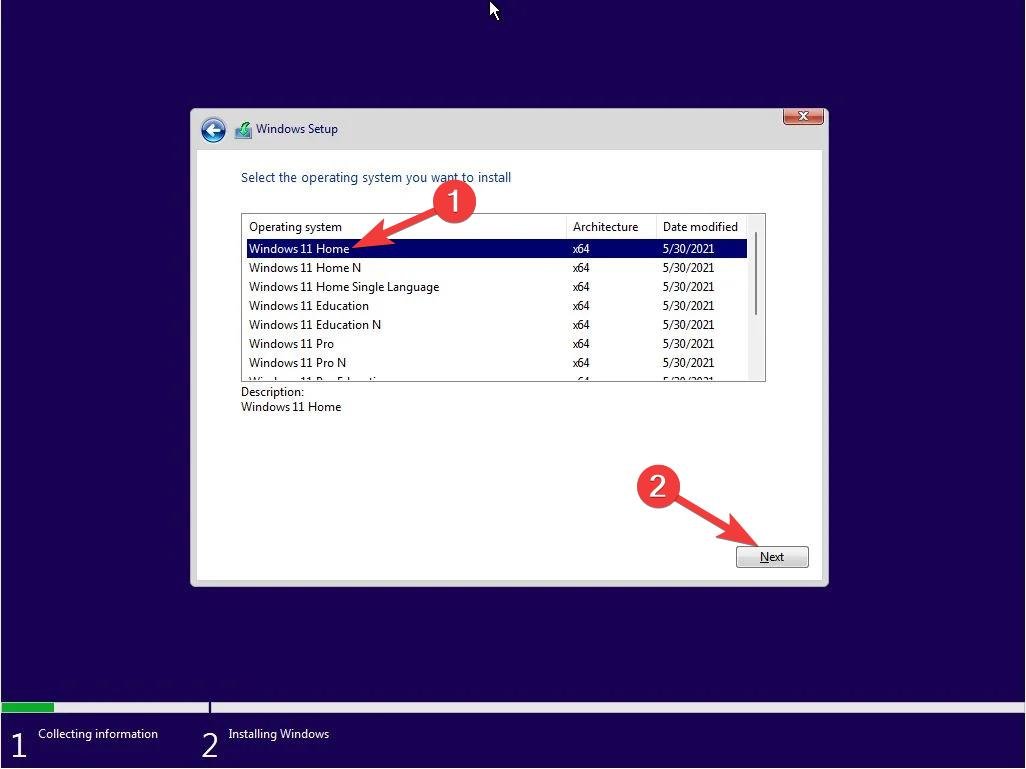This screenshot has width=1026, height=769.
Task: Select Windows 11 Pro N edition
Action: pos(299,362)
